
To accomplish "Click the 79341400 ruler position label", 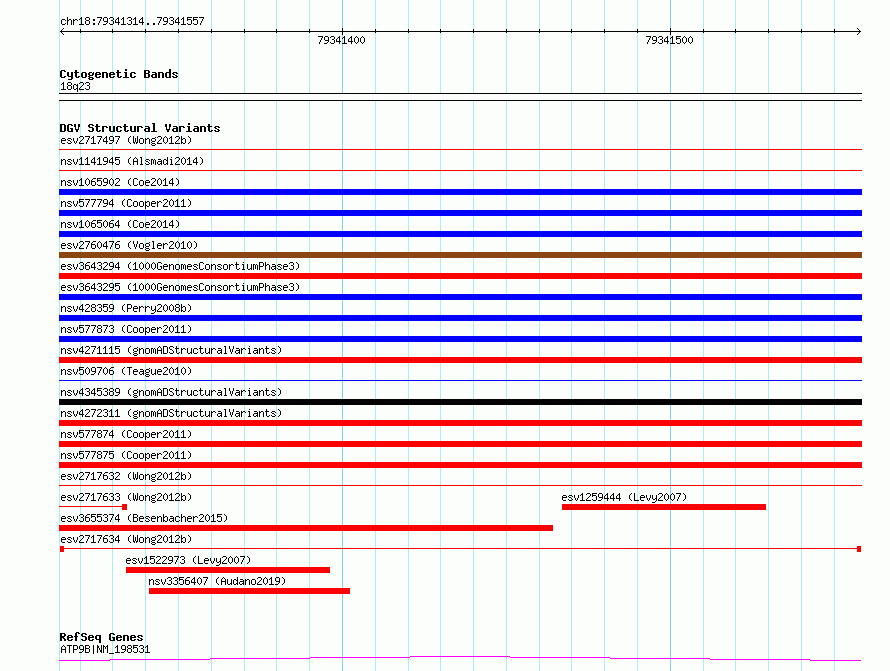I will [x=341, y=40].
